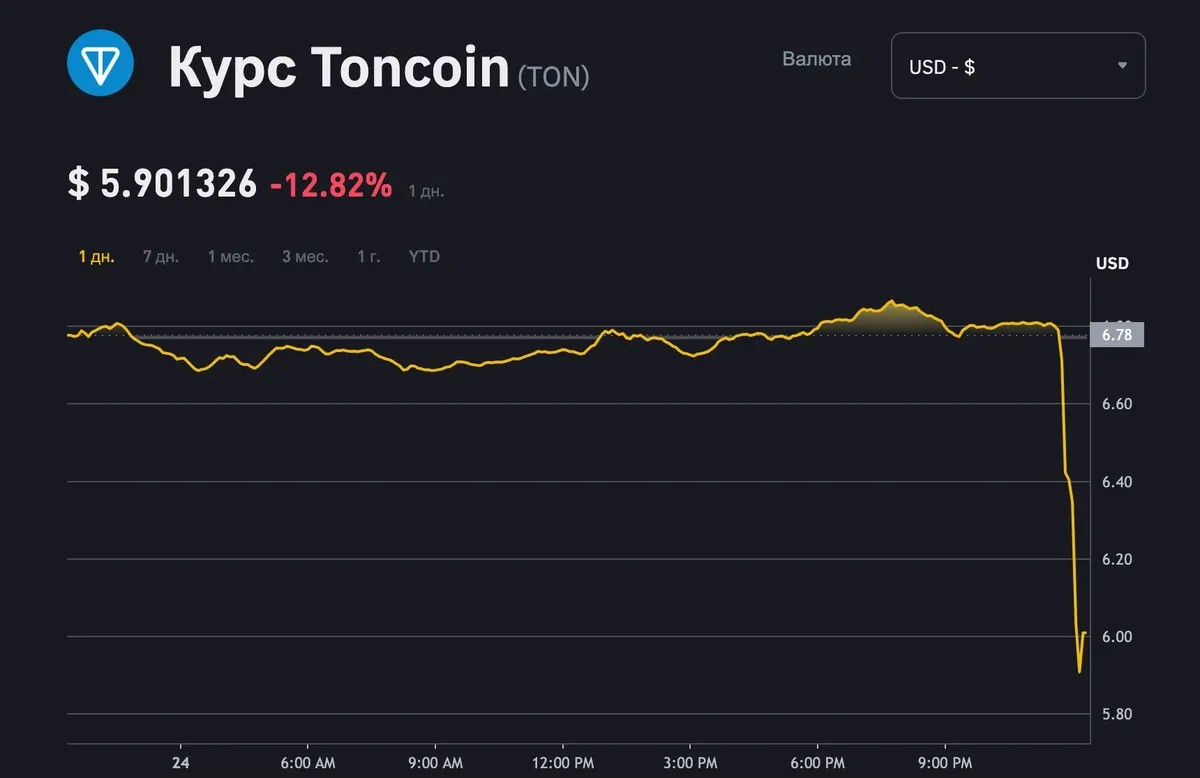Click the blue Toncoin logo icon
Viewport: 1200px width, 778px height.
100,62
